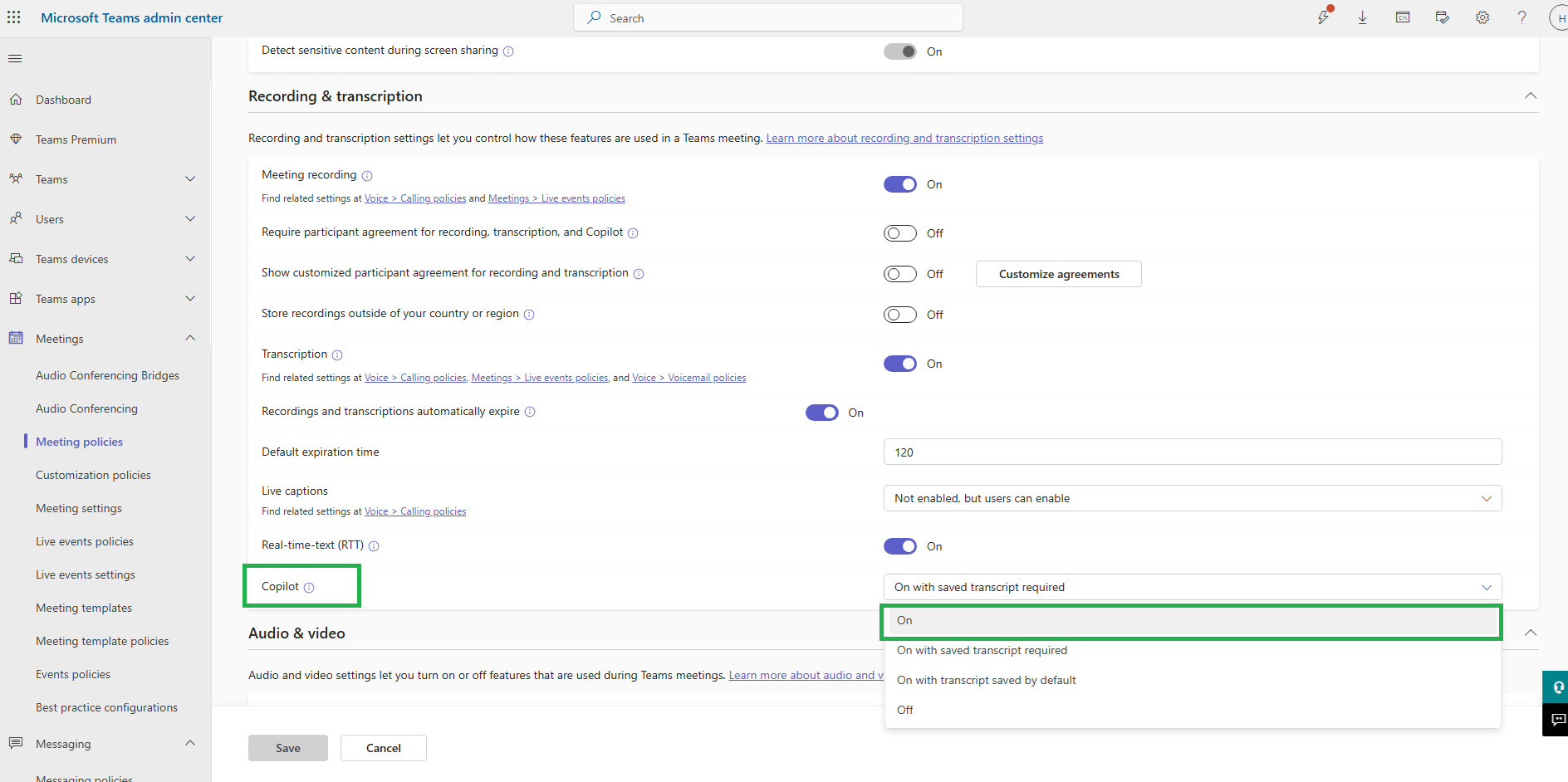The width and height of the screenshot is (1568, 782).
Task: Click info icon beside Store recordings outside region
Action: coord(529,315)
